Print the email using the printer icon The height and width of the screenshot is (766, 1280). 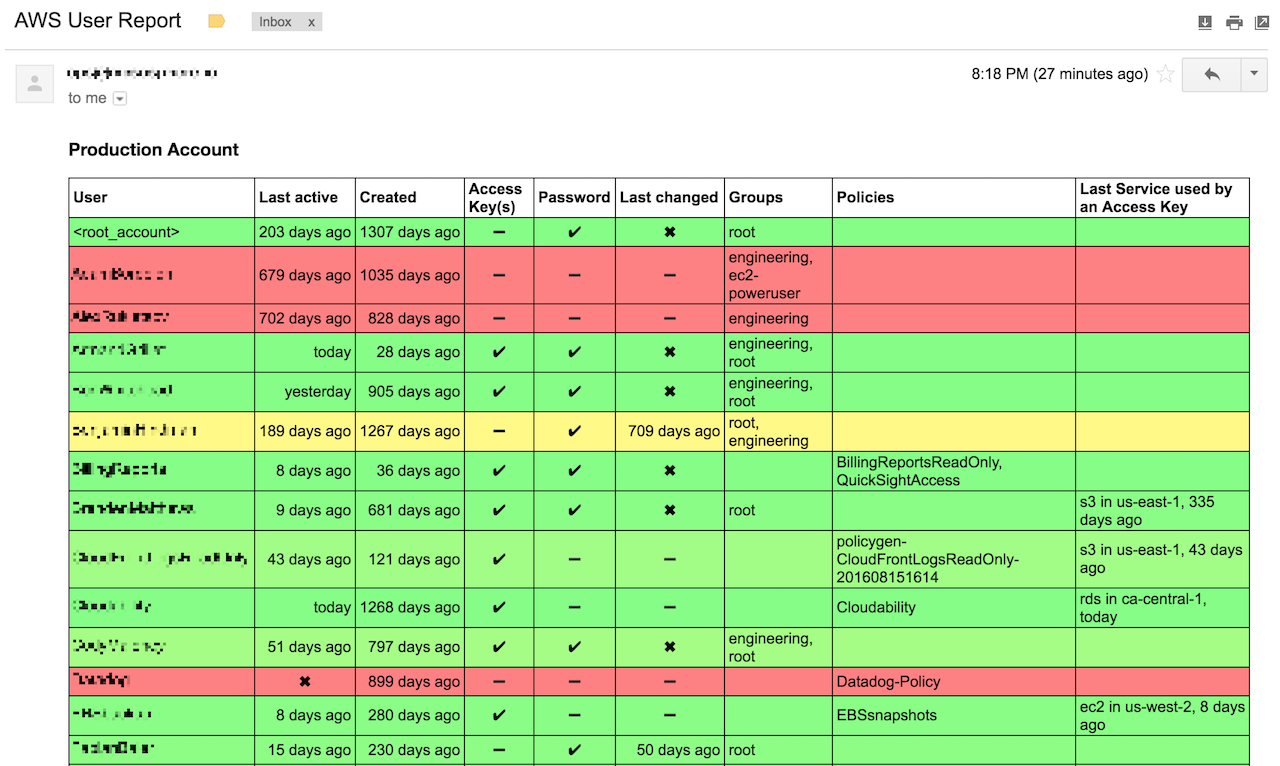coord(1234,23)
